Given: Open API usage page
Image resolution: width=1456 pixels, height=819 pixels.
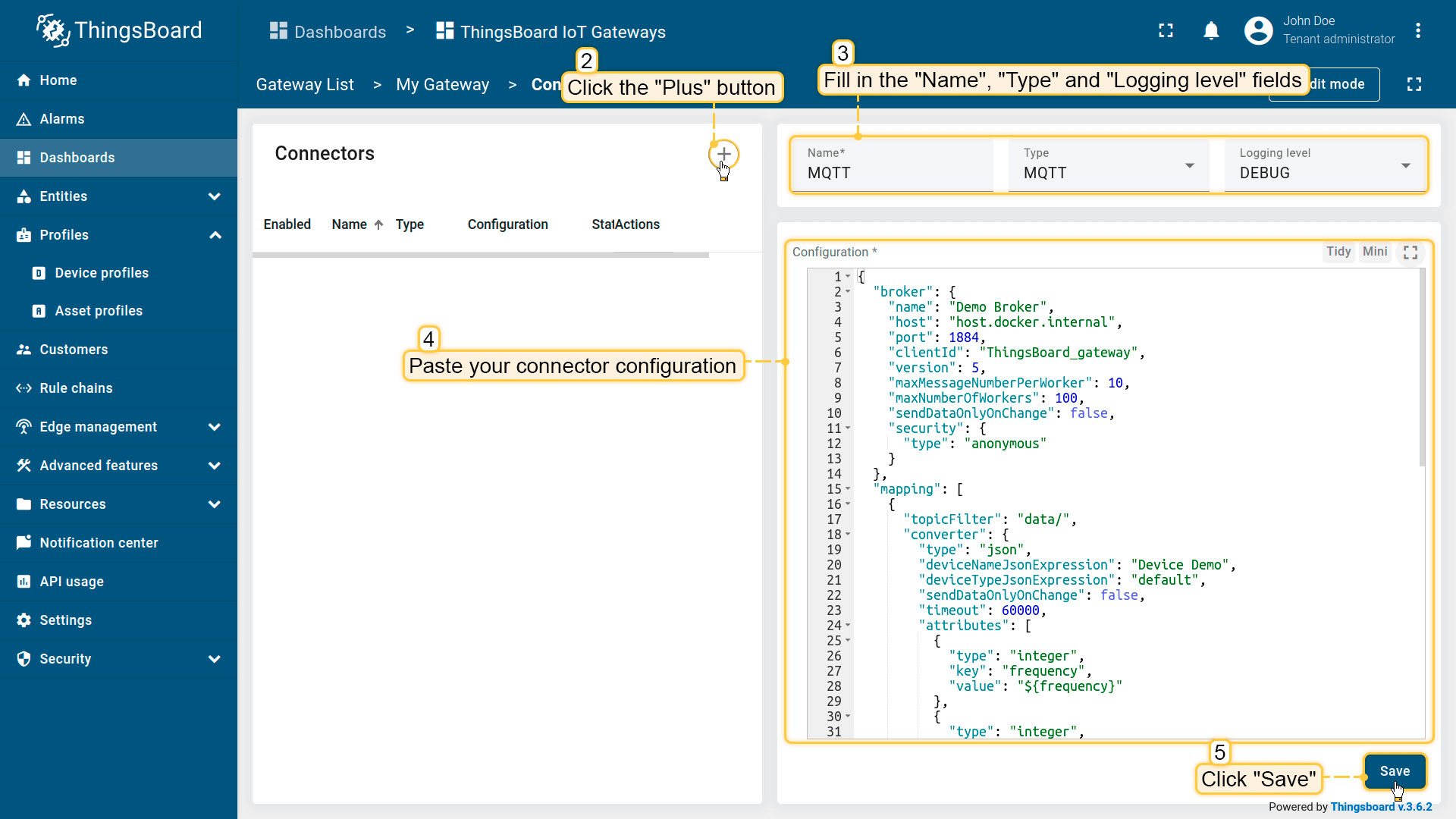Looking at the screenshot, I should [x=118, y=582].
